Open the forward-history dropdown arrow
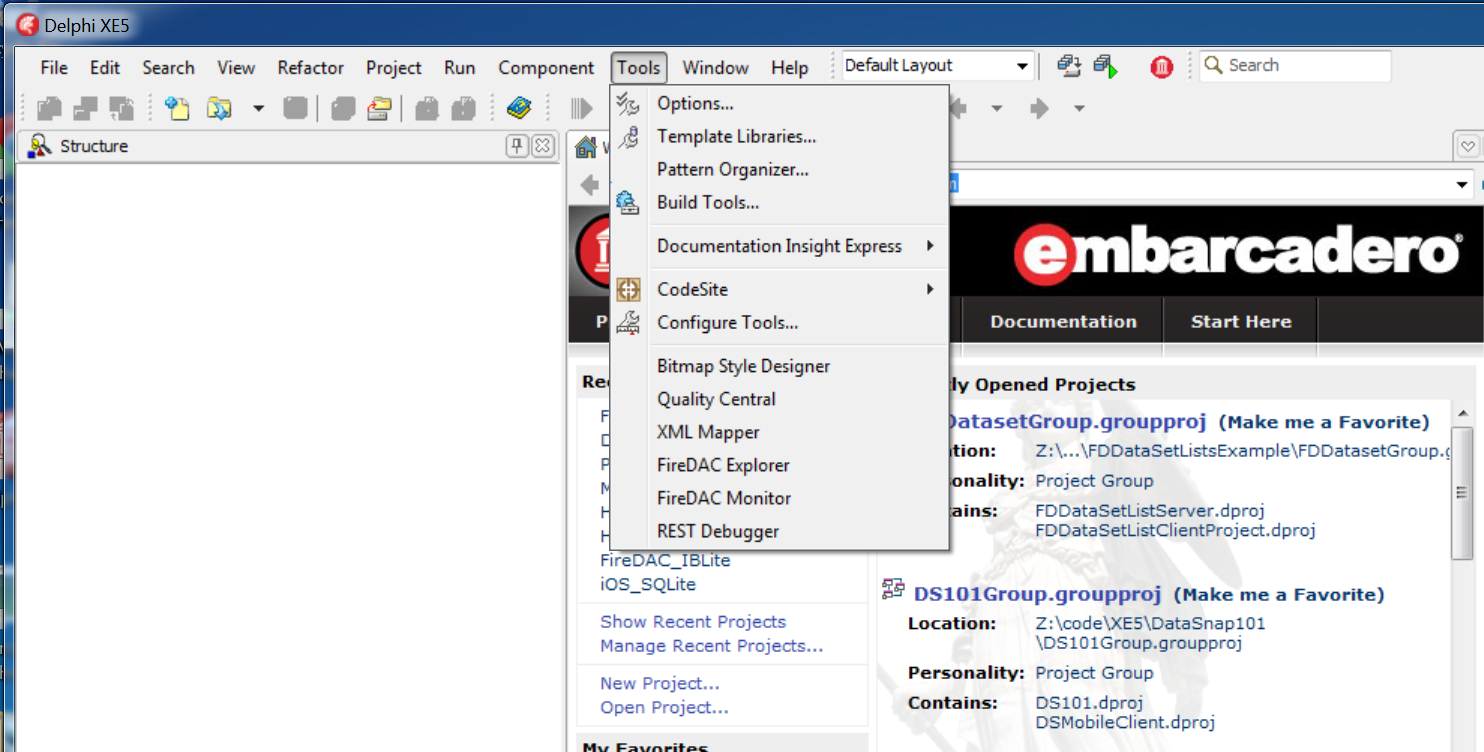This screenshot has width=1484, height=752. pyautogui.click(x=1079, y=108)
